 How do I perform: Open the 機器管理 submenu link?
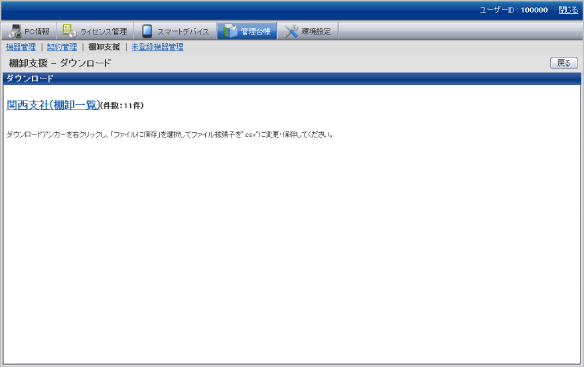click(x=21, y=47)
